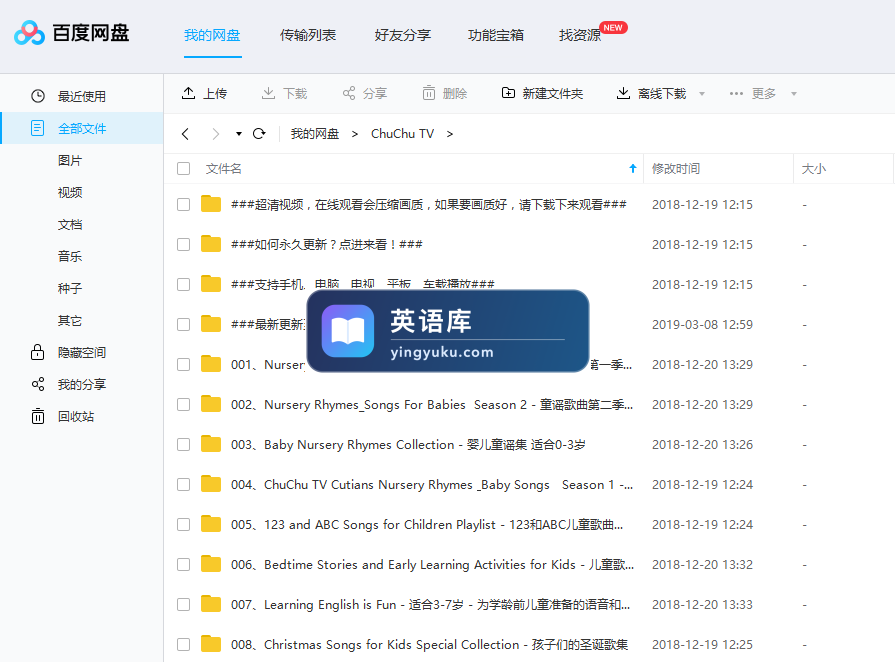
Task: Sort by the 大小 column header
Action: (813, 168)
